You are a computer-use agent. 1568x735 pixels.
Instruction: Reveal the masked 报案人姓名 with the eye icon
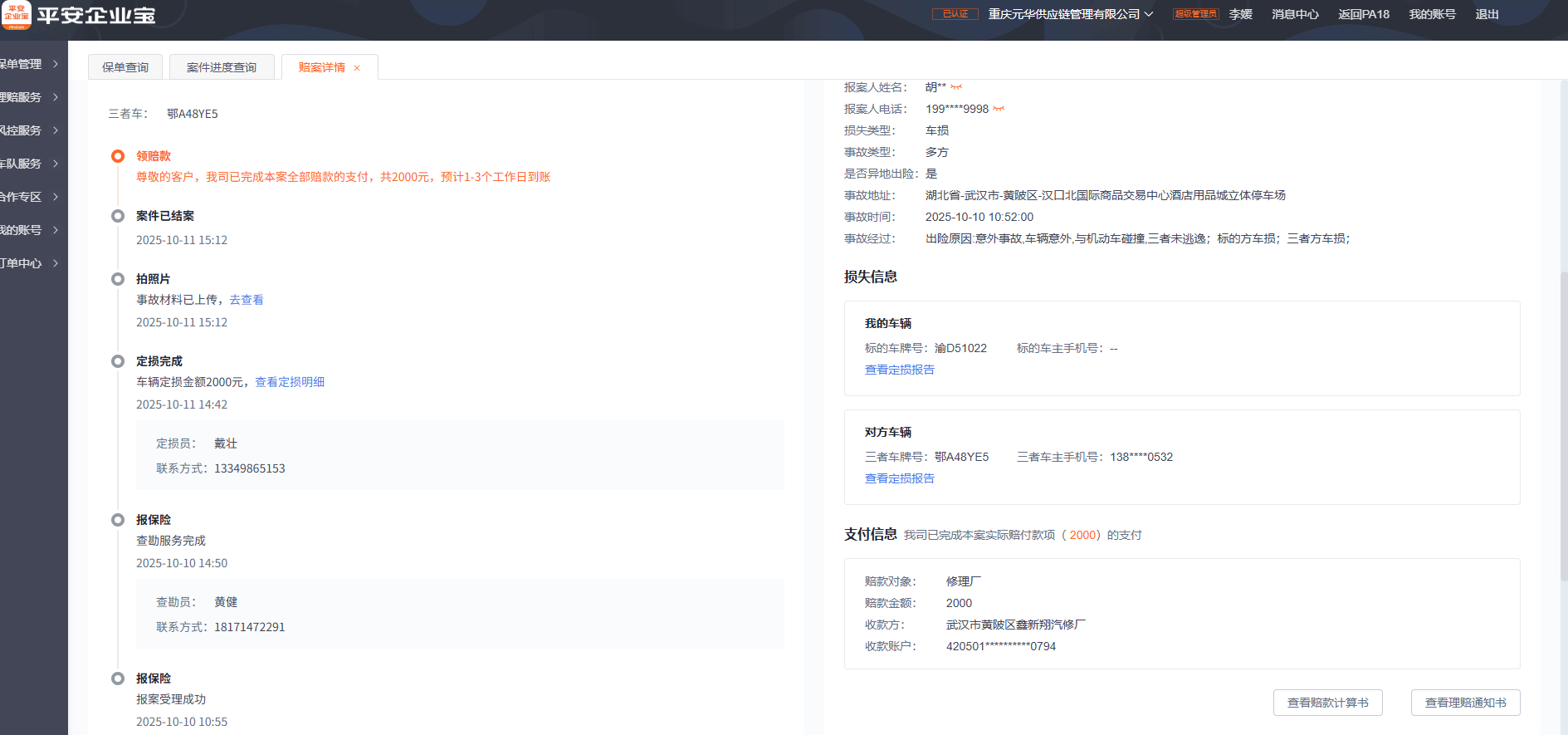coord(956,87)
